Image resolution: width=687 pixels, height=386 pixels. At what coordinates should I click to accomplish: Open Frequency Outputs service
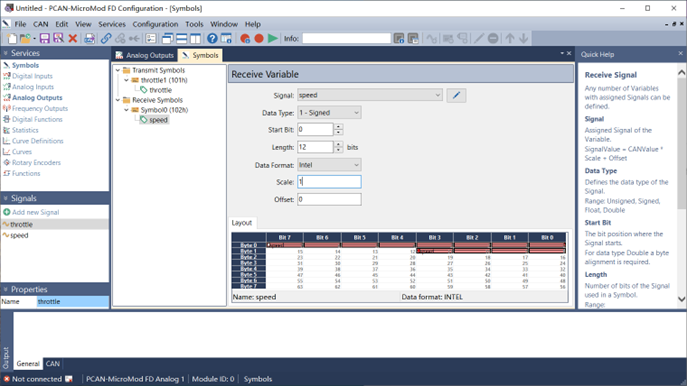[x=40, y=109]
